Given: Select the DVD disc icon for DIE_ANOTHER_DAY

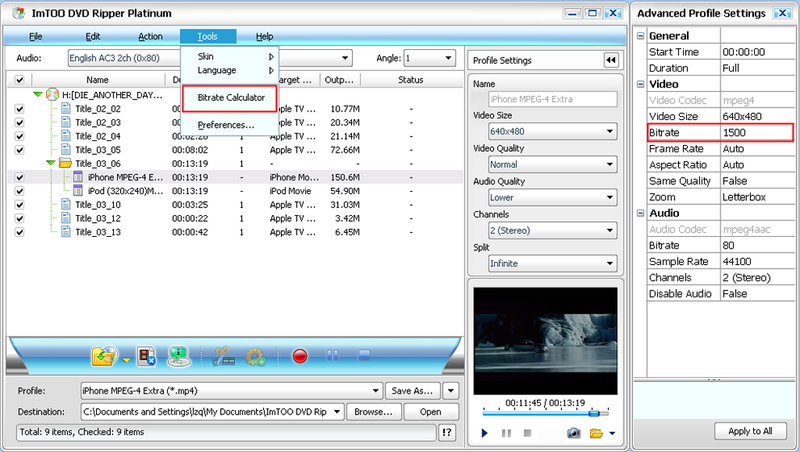Looking at the screenshot, I should [52, 94].
